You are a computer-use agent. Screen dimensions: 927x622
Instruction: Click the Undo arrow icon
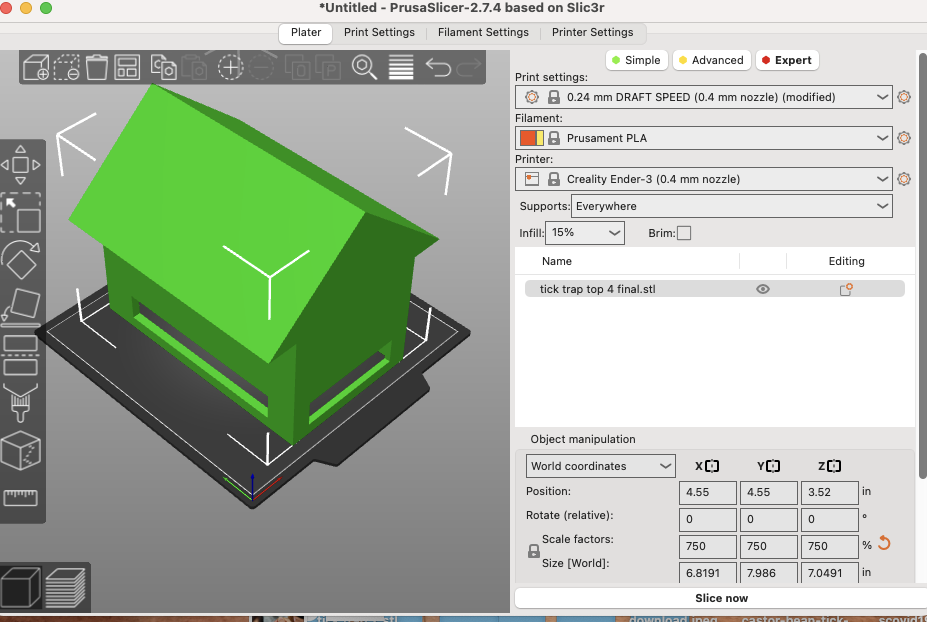438,67
